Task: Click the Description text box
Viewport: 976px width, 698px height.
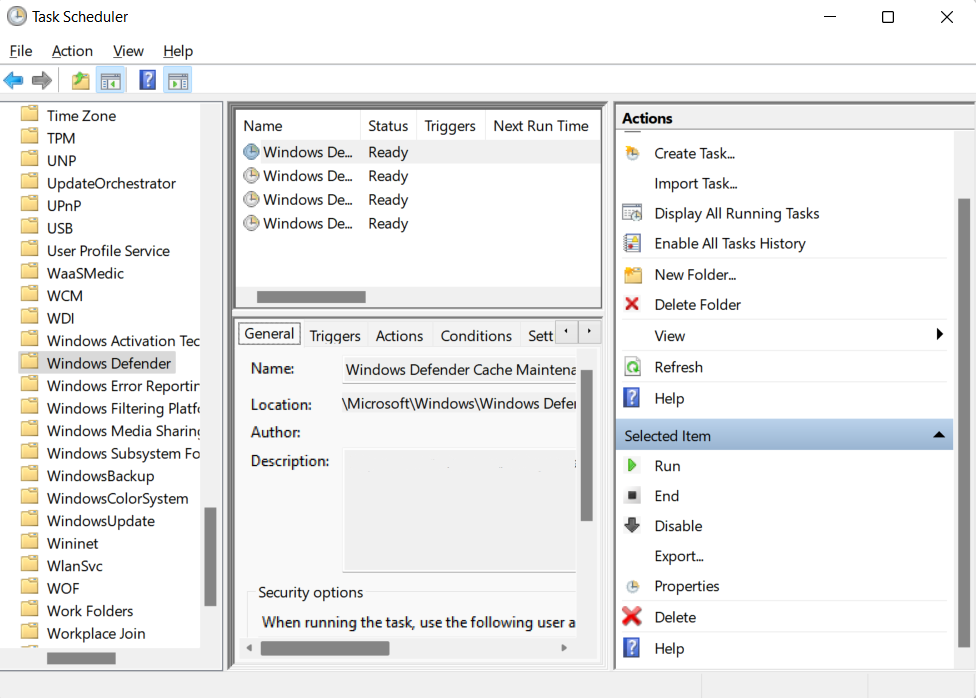Action: click(460, 510)
